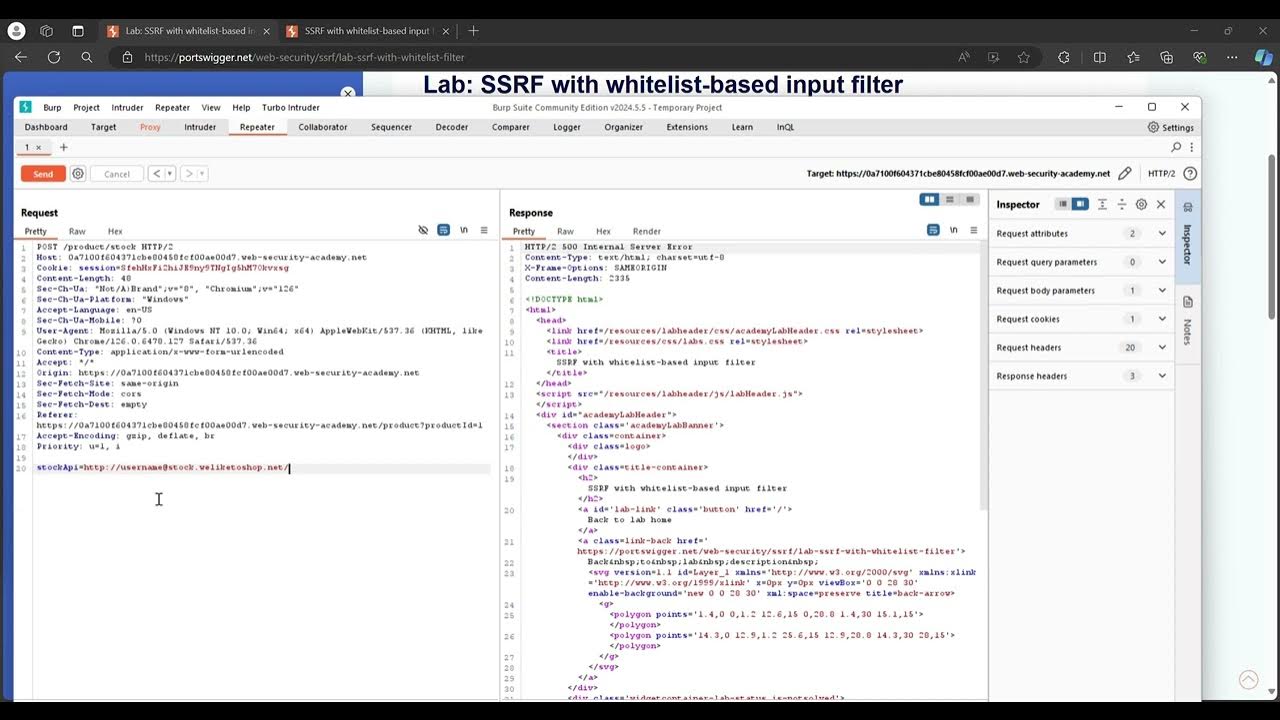1280x720 pixels.
Task: Open Turbo Intruder menu
Action: pos(291,107)
